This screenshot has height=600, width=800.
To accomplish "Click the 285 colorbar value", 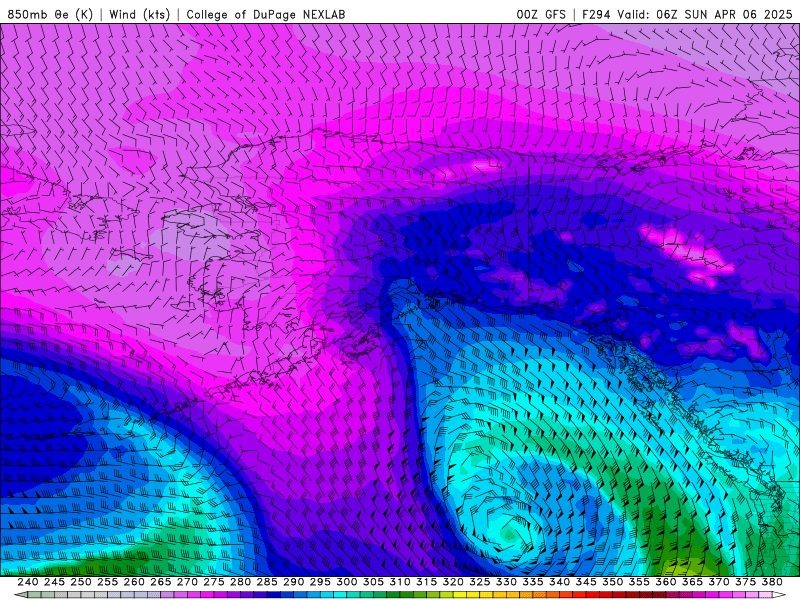I will pos(267,582).
